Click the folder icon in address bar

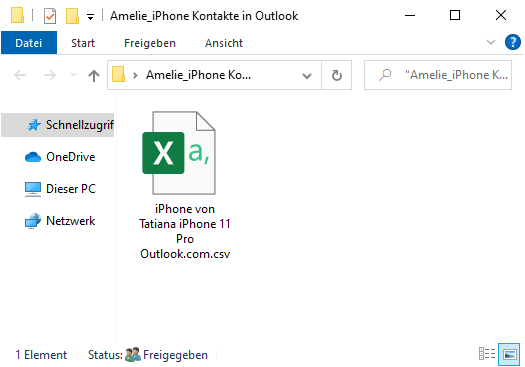[x=119, y=74]
